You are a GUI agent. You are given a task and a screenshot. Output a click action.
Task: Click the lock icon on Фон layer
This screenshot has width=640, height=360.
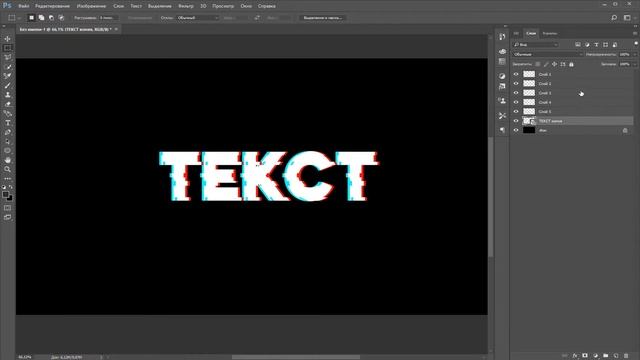(625, 131)
